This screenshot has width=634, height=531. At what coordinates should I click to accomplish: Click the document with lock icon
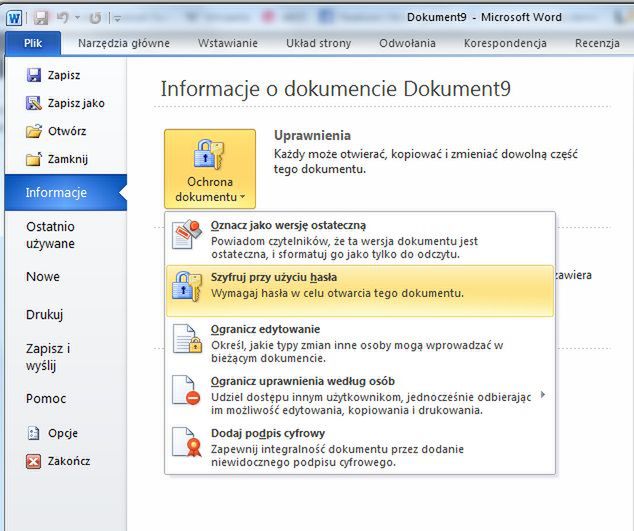(x=187, y=338)
